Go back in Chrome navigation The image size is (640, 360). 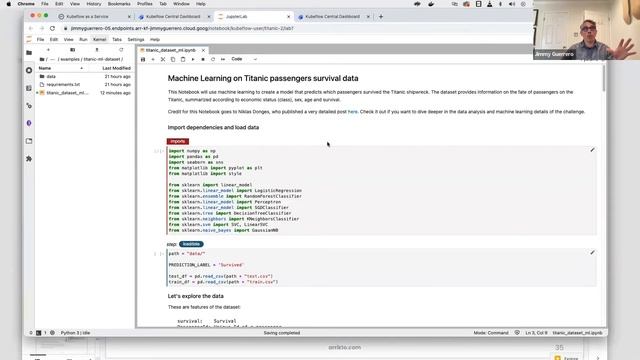31,28
